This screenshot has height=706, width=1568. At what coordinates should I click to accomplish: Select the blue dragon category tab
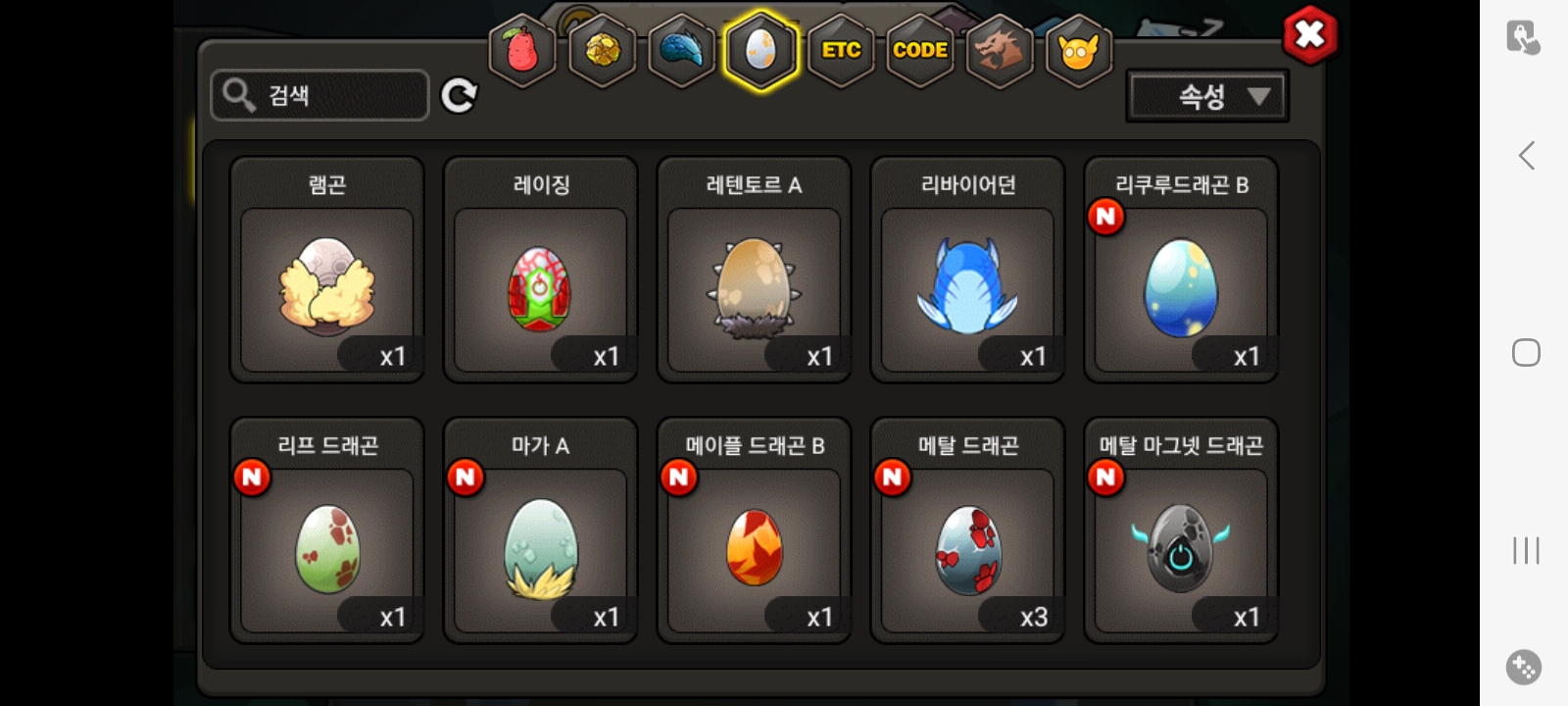[x=681, y=51]
